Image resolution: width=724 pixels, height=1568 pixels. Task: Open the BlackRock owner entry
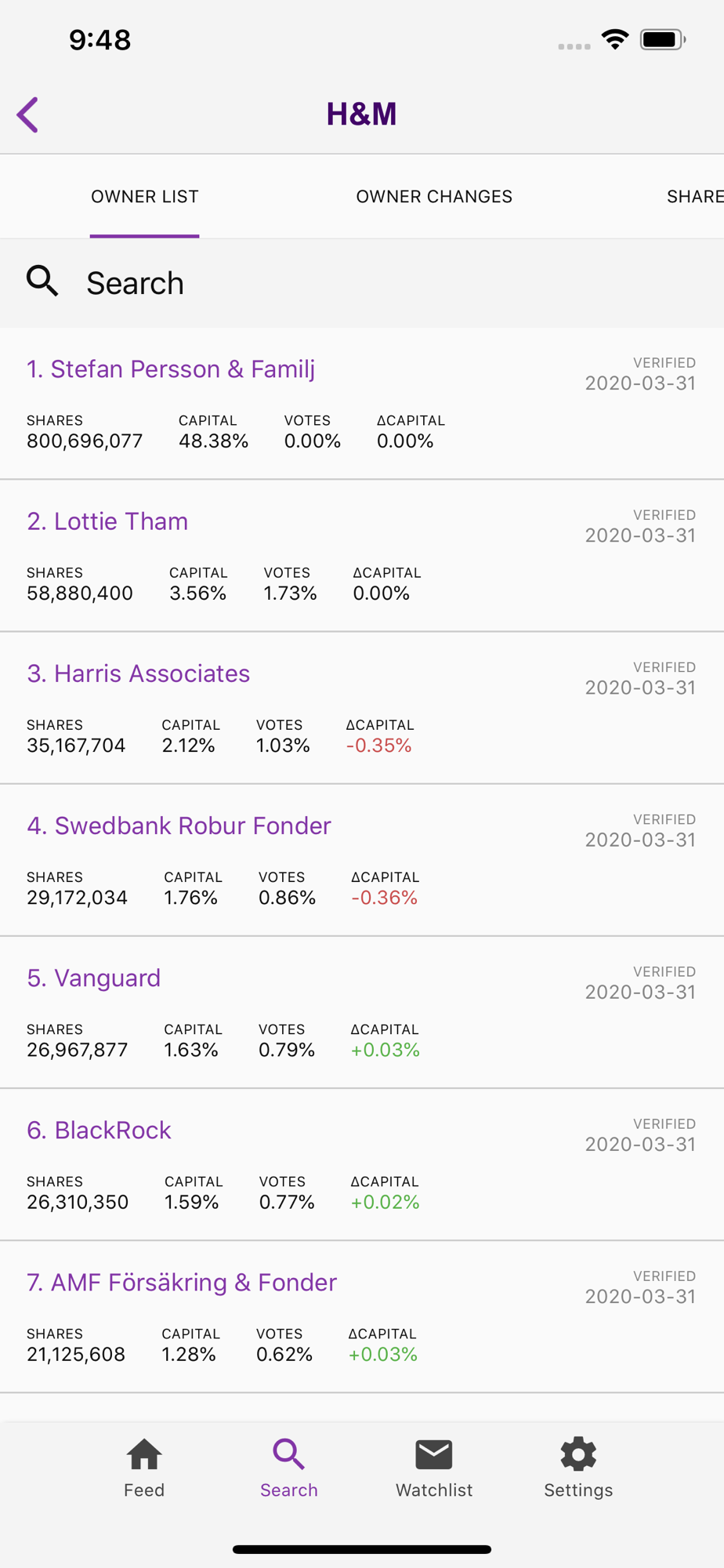[362, 1164]
